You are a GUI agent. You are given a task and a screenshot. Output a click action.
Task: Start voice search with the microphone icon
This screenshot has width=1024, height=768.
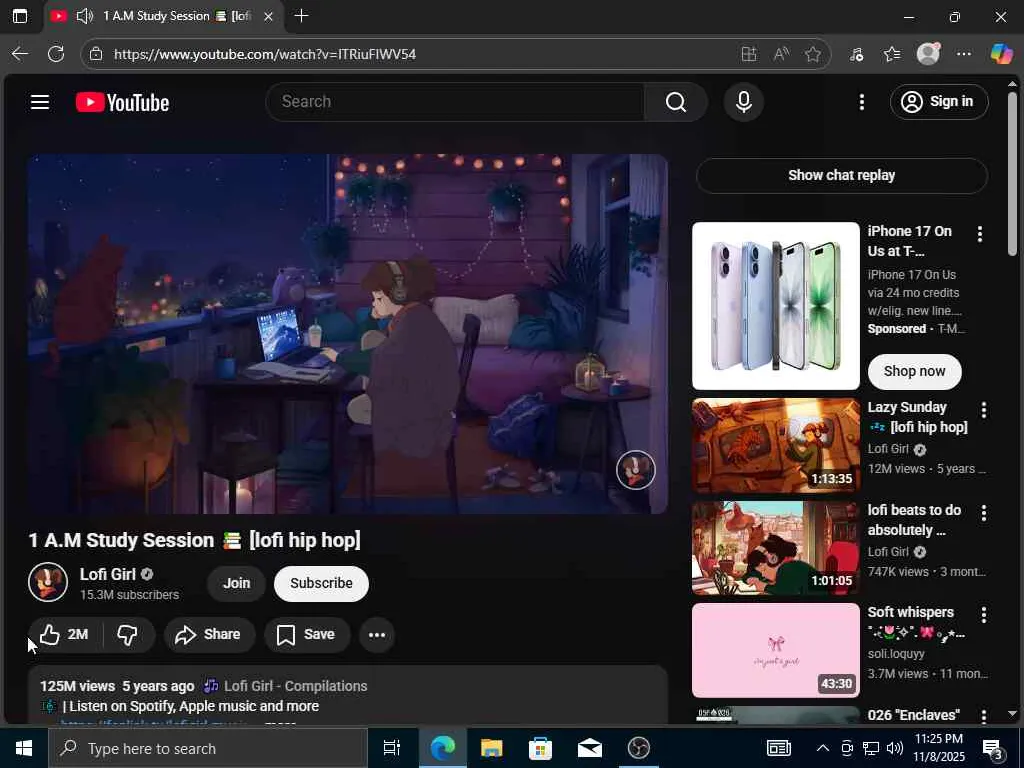(x=744, y=102)
